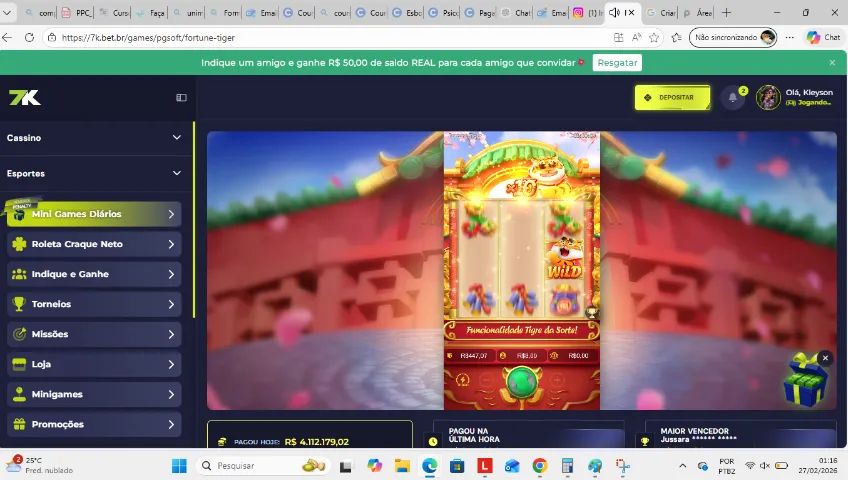Open Torneios menu item
848x480 pixels.
[x=94, y=304]
